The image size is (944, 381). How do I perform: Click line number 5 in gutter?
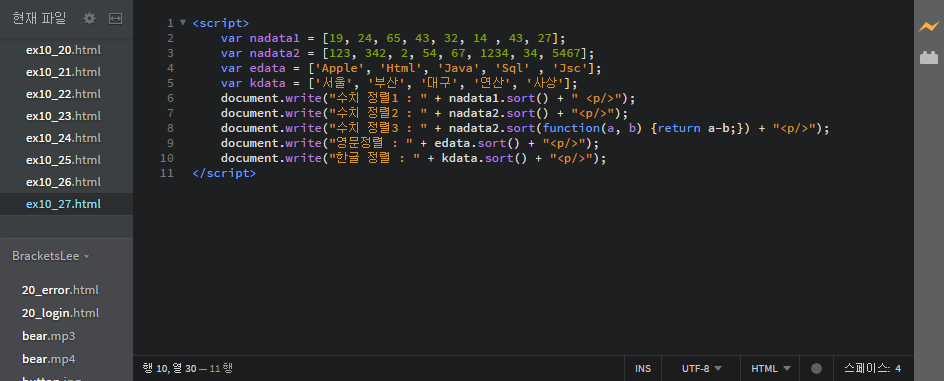click(170, 83)
